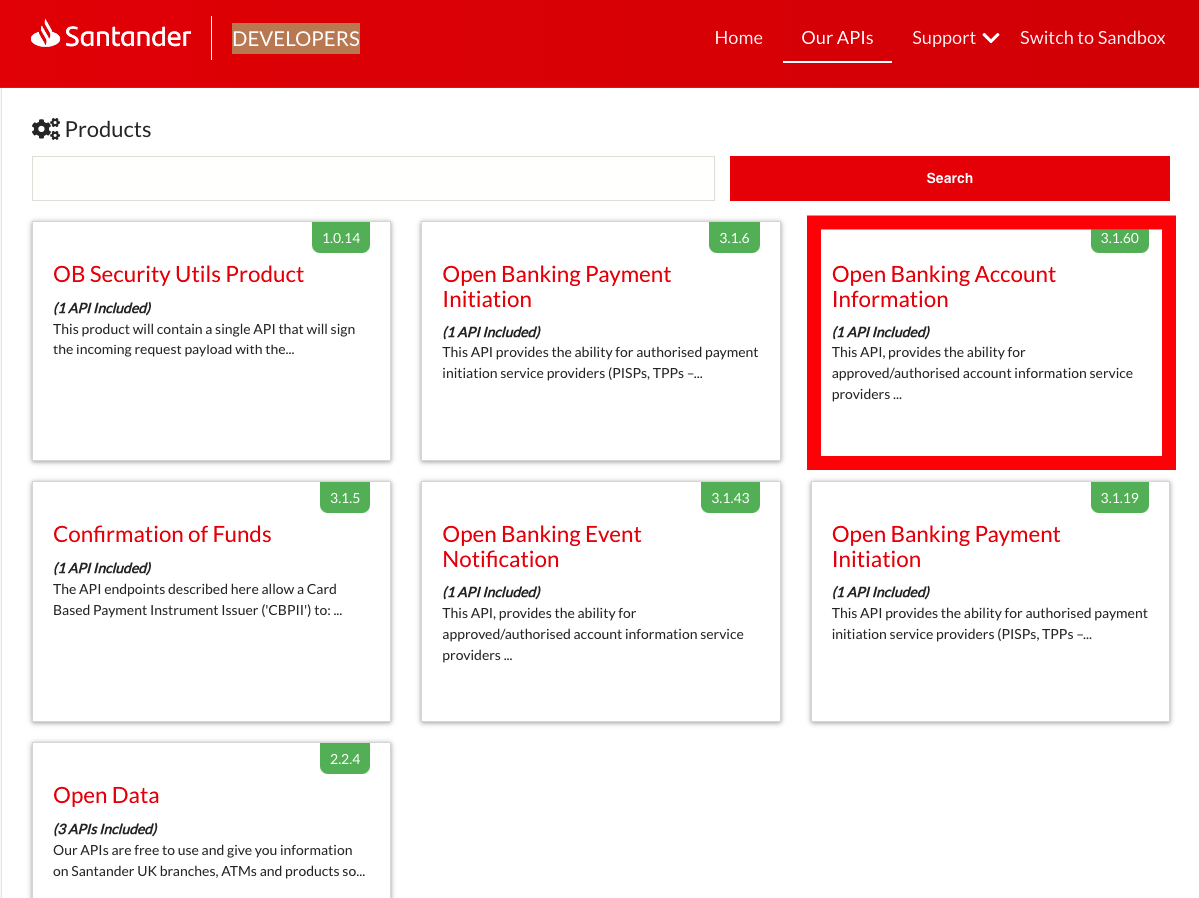
Task: Click "(1 API Included)" under Event Notification
Action: pos(492,592)
